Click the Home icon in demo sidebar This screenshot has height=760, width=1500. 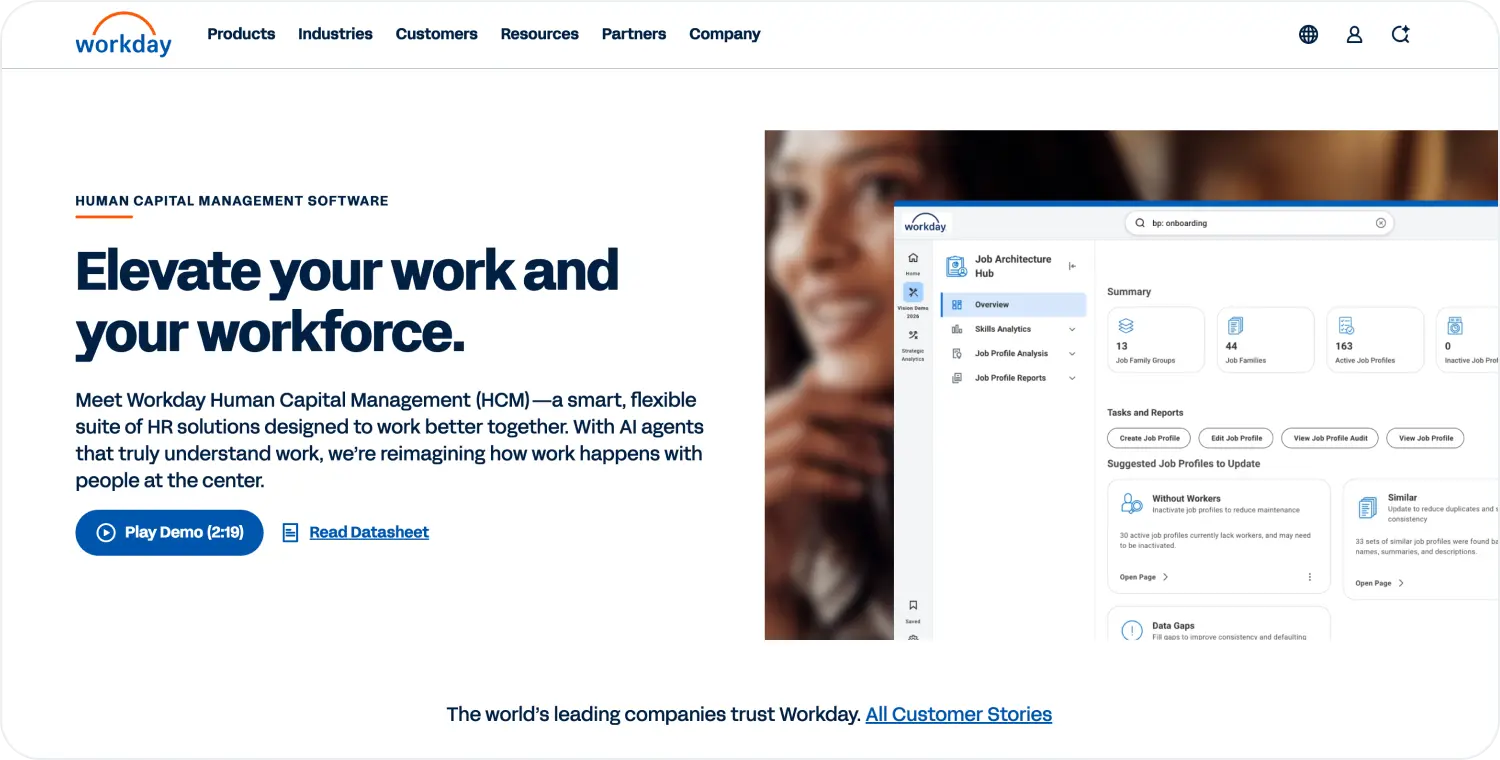click(x=913, y=258)
